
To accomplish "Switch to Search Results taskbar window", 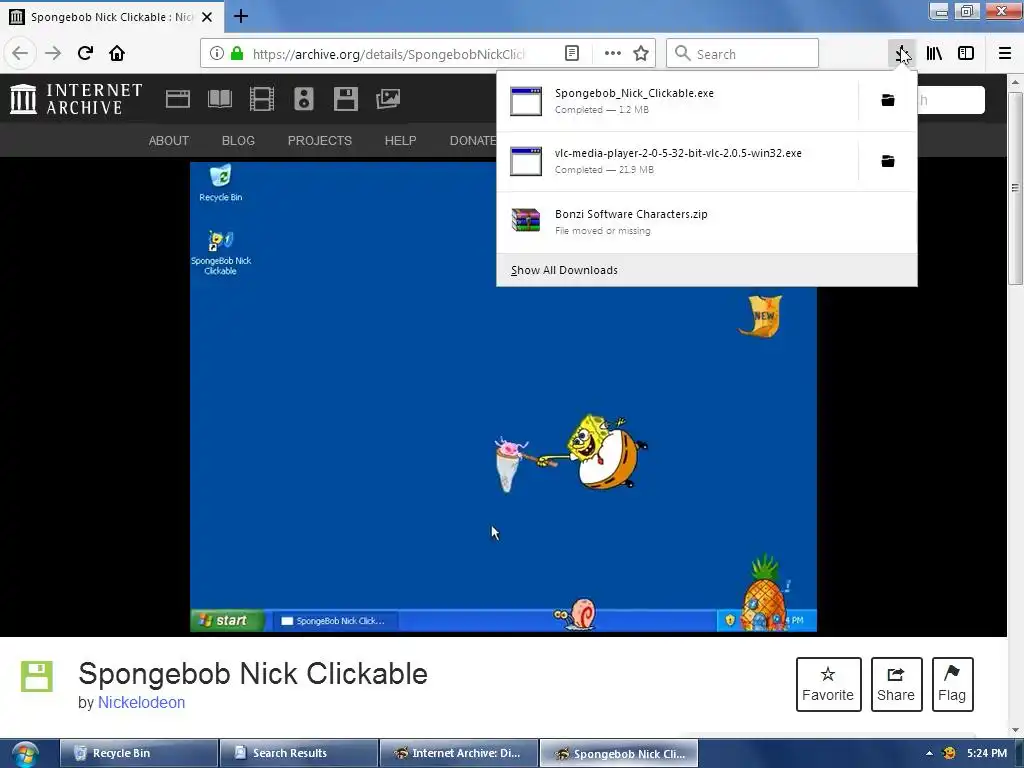I will [x=299, y=754].
